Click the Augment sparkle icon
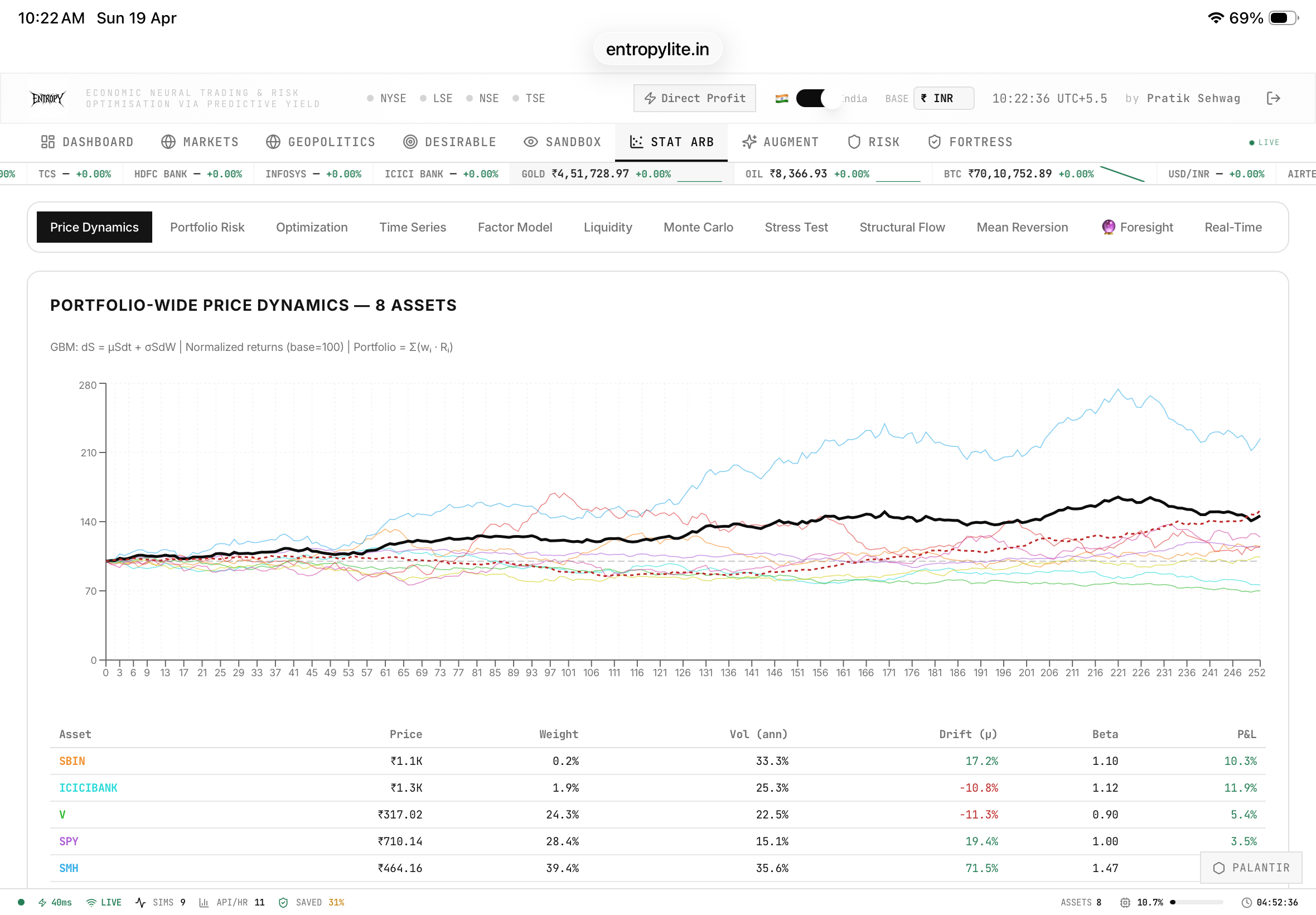1316x915 pixels. click(749, 142)
